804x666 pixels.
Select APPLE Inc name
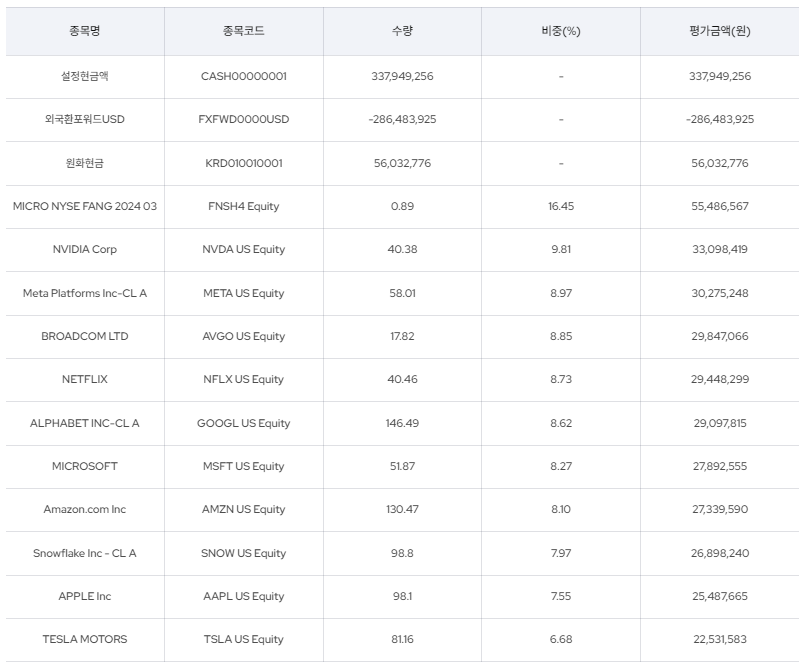pyautogui.click(x=85, y=597)
